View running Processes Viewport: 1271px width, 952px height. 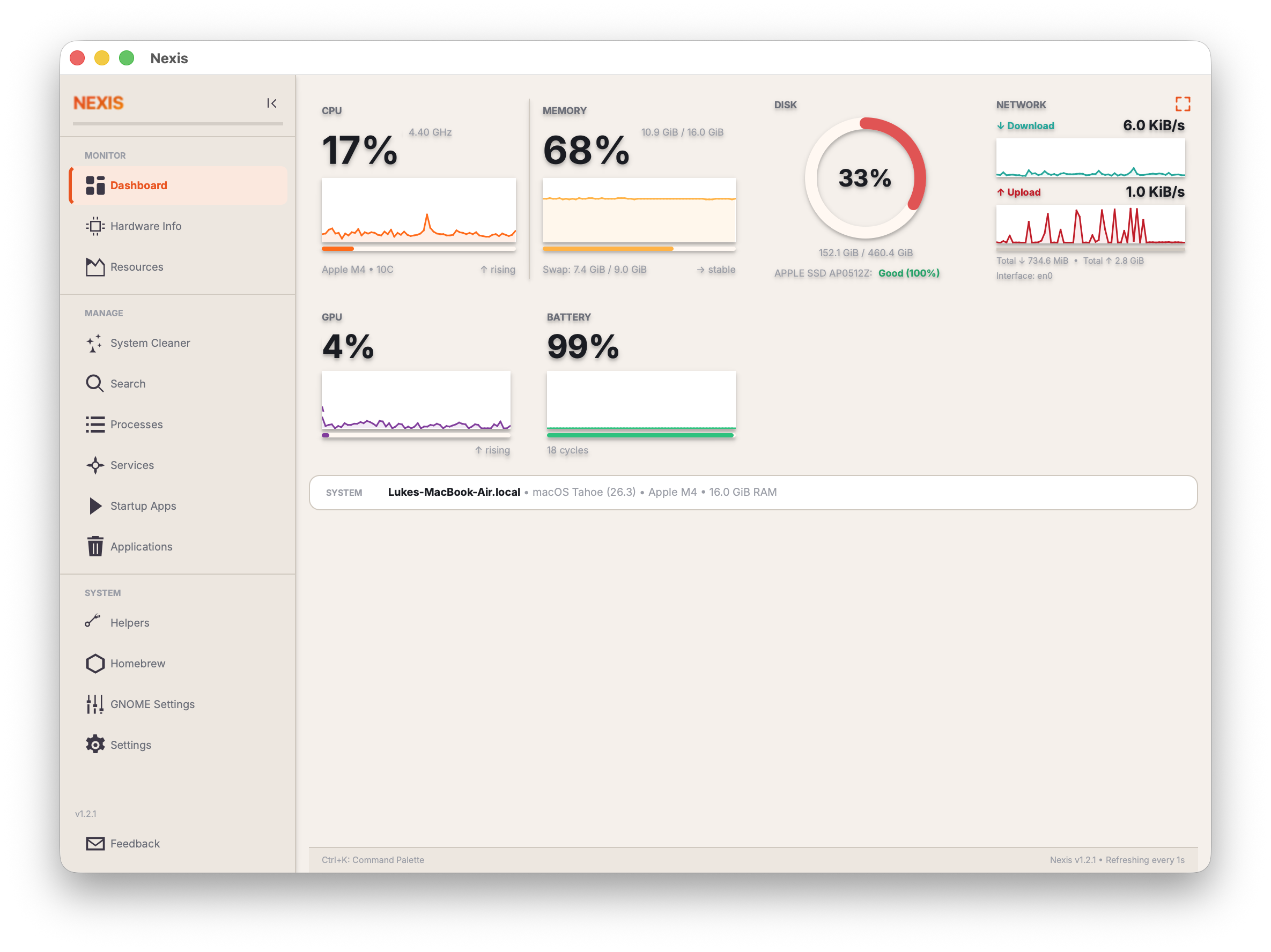point(136,425)
